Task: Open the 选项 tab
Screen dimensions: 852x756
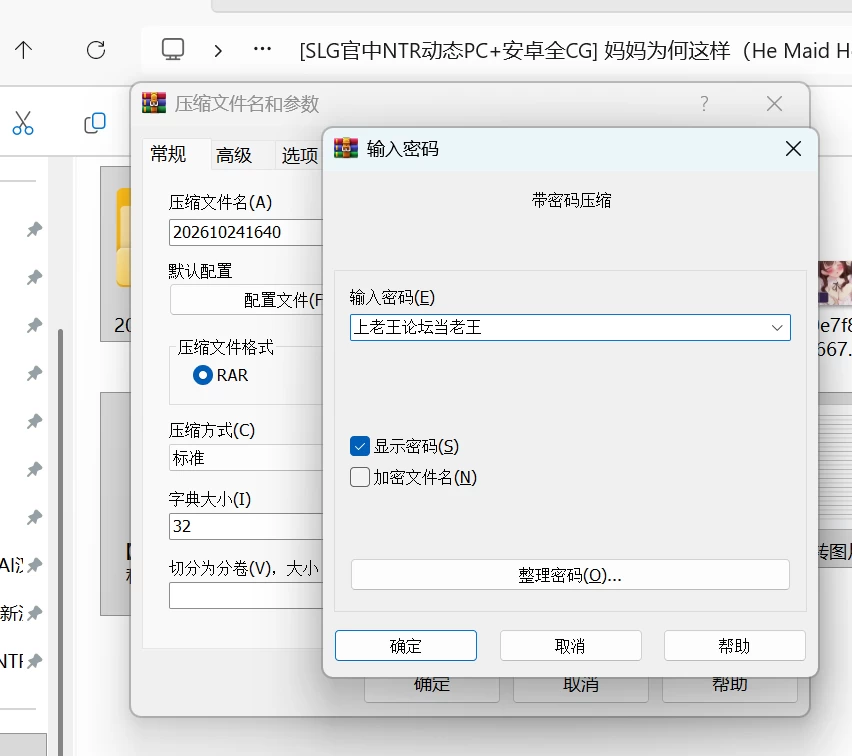Action: click(299, 155)
